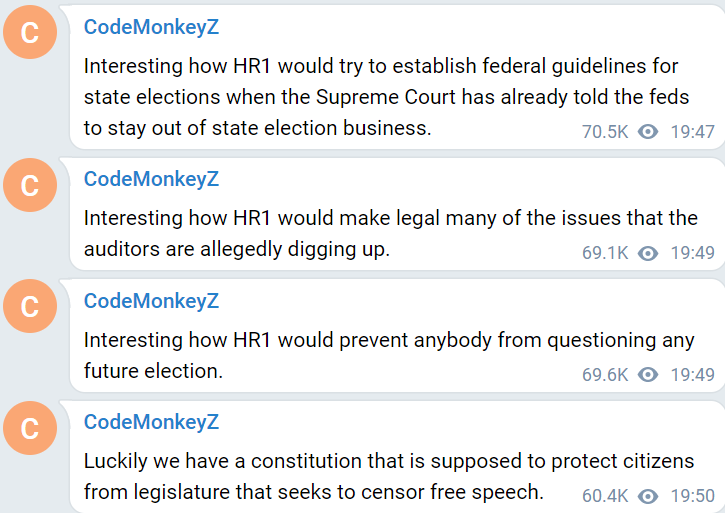Click the avatar beside the constitution message
725x513 pixels.
30,429
